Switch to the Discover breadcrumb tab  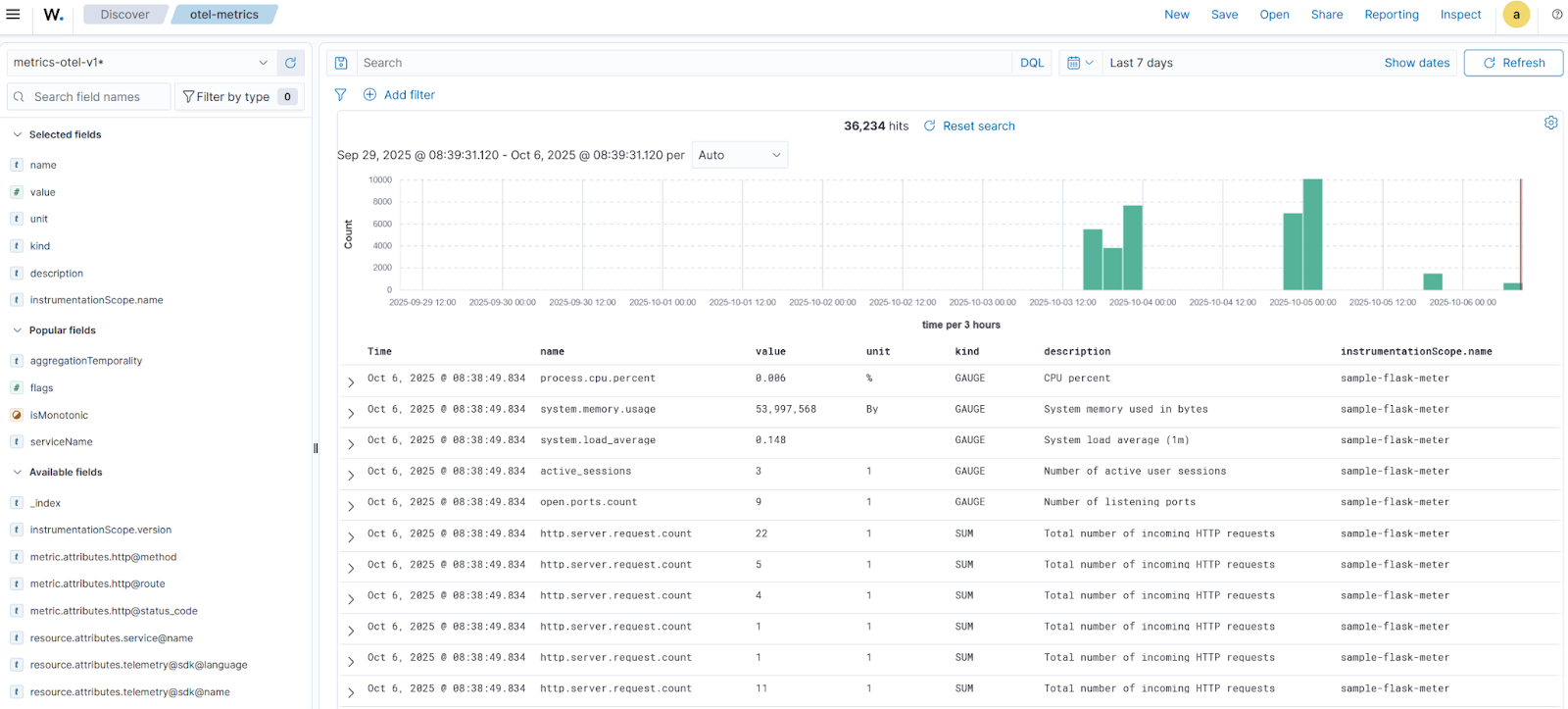124,15
